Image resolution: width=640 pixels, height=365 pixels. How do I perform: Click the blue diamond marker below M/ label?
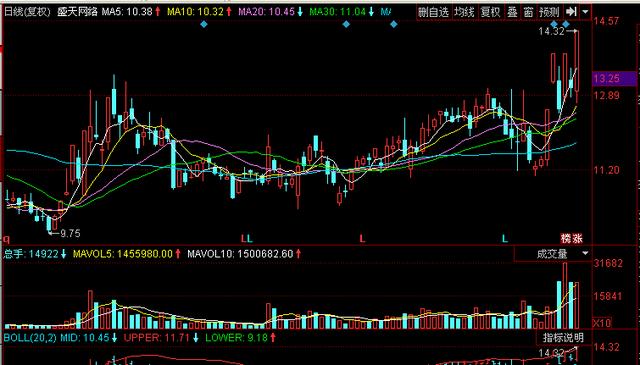point(393,24)
